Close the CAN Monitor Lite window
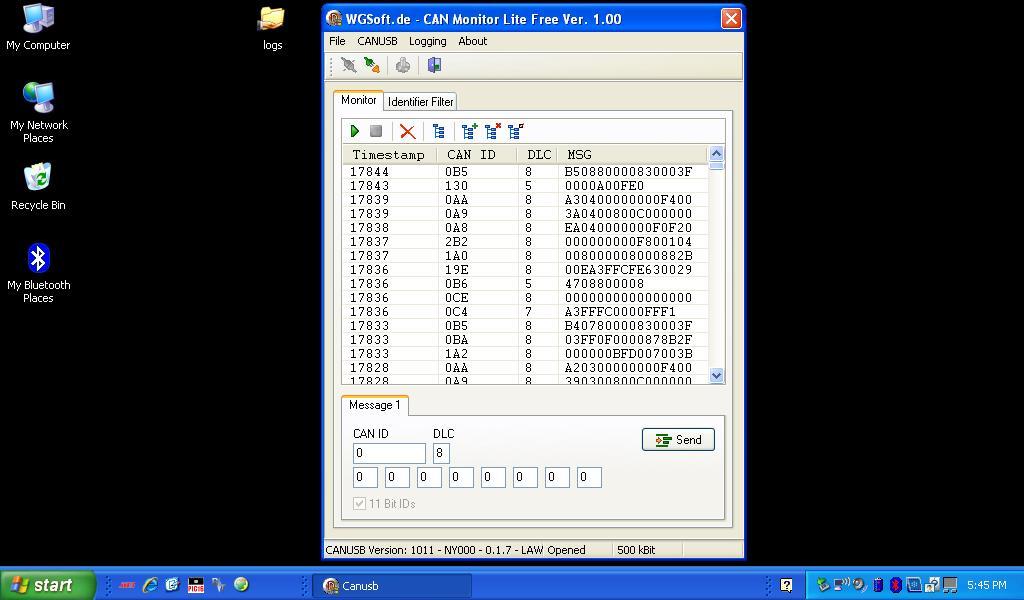Viewport: 1024px width, 600px height. tap(731, 18)
